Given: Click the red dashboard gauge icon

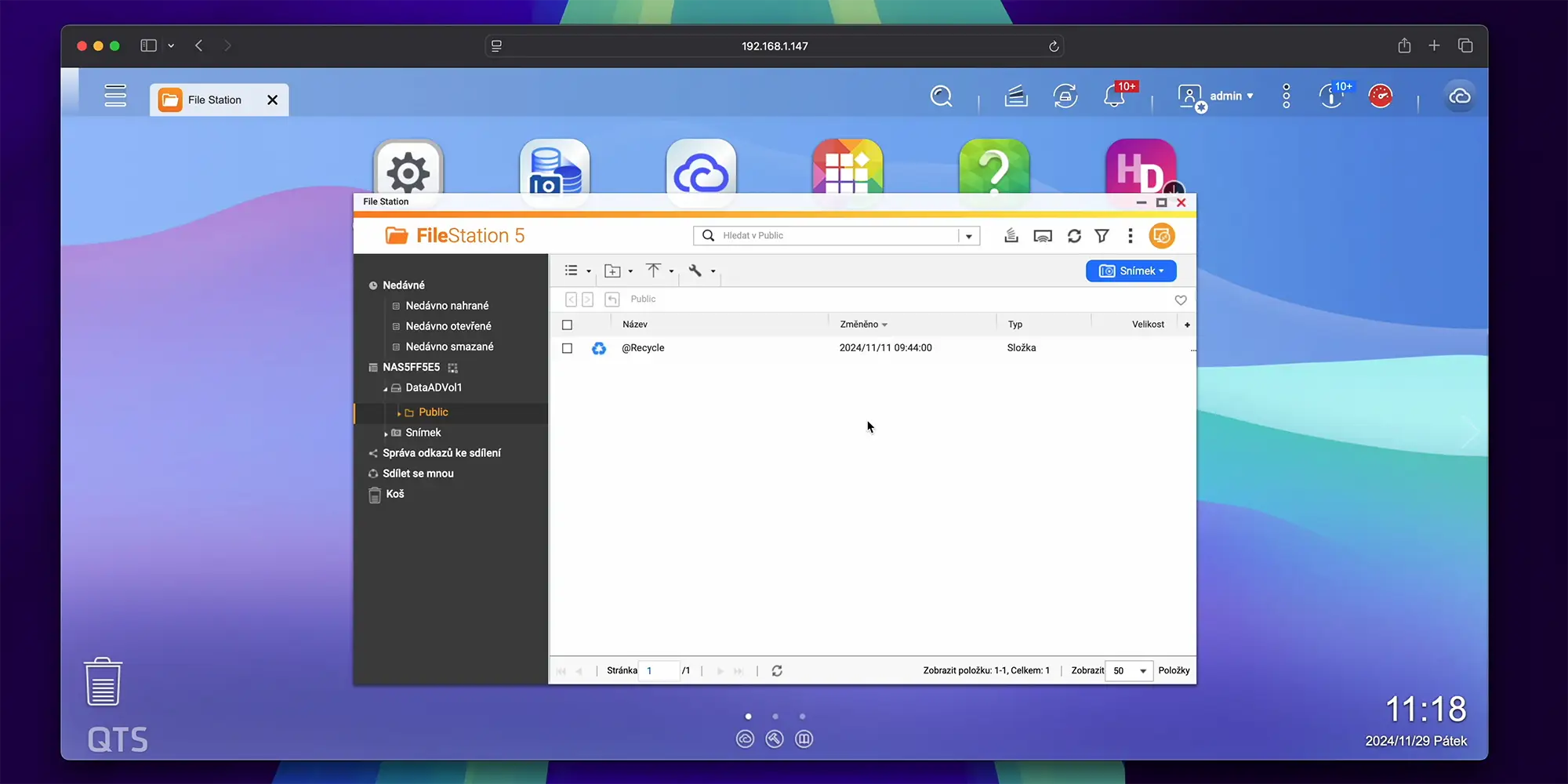Looking at the screenshot, I should [1380, 96].
